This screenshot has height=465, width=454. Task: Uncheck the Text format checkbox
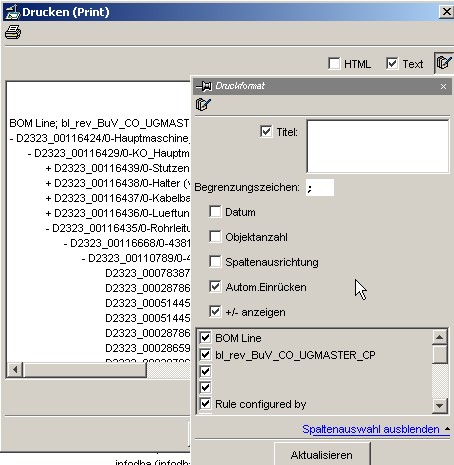pyautogui.click(x=392, y=63)
